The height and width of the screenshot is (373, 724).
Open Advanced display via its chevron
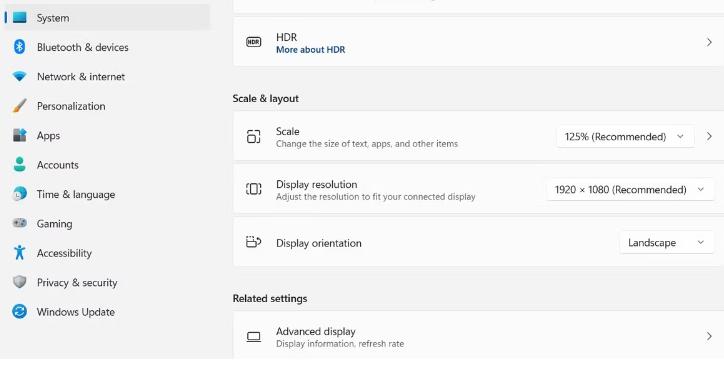point(709,336)
